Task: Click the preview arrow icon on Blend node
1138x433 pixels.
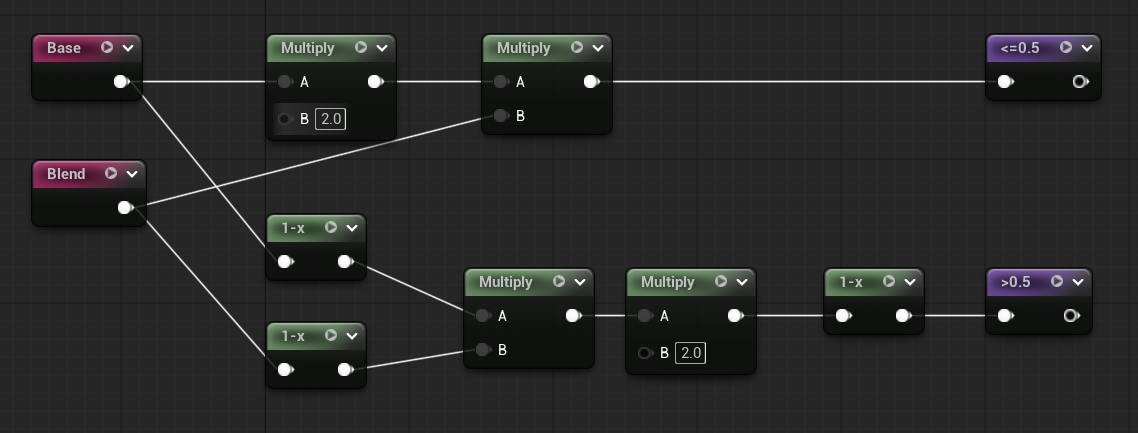Action: (110, 173)
